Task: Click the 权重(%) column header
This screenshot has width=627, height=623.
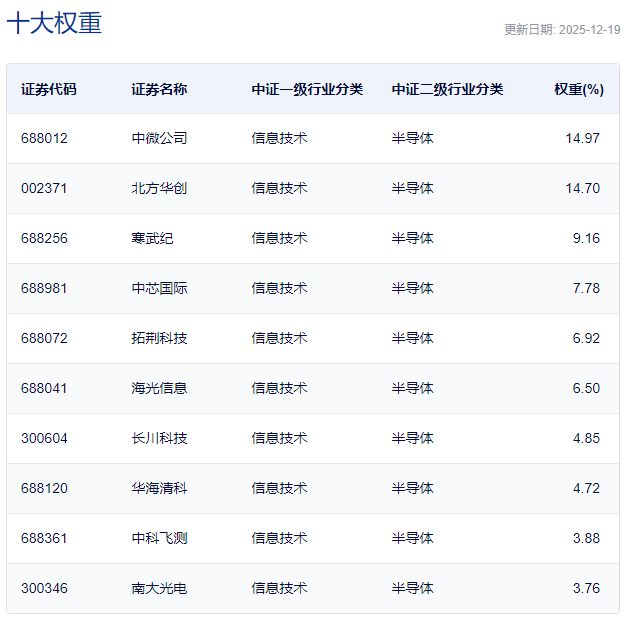Action: [x=579, y=89]
